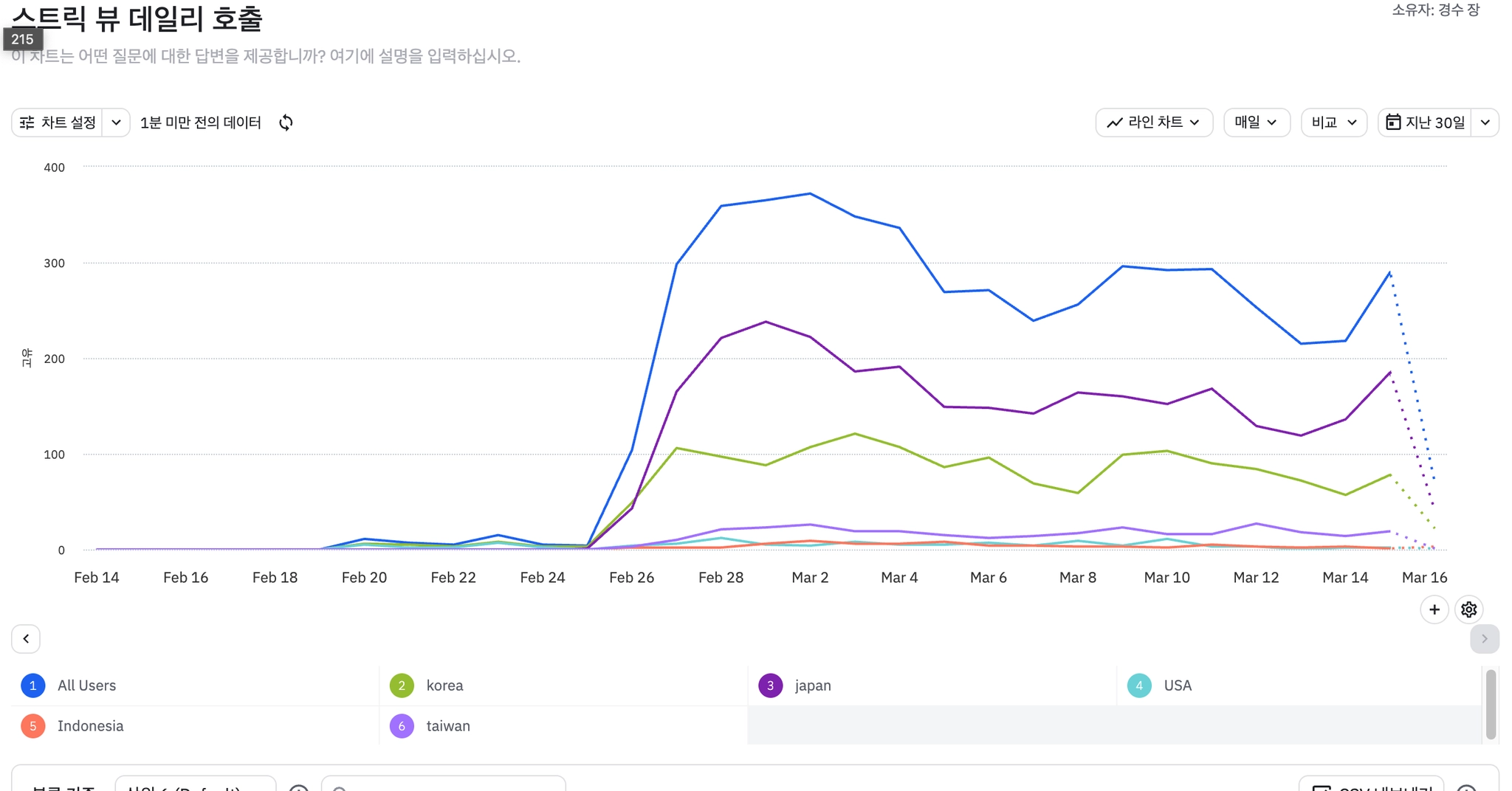Click the taiwan purple number badge
Image resolution: width=1512 pixels, height=791 pixels.
point(402,726)
